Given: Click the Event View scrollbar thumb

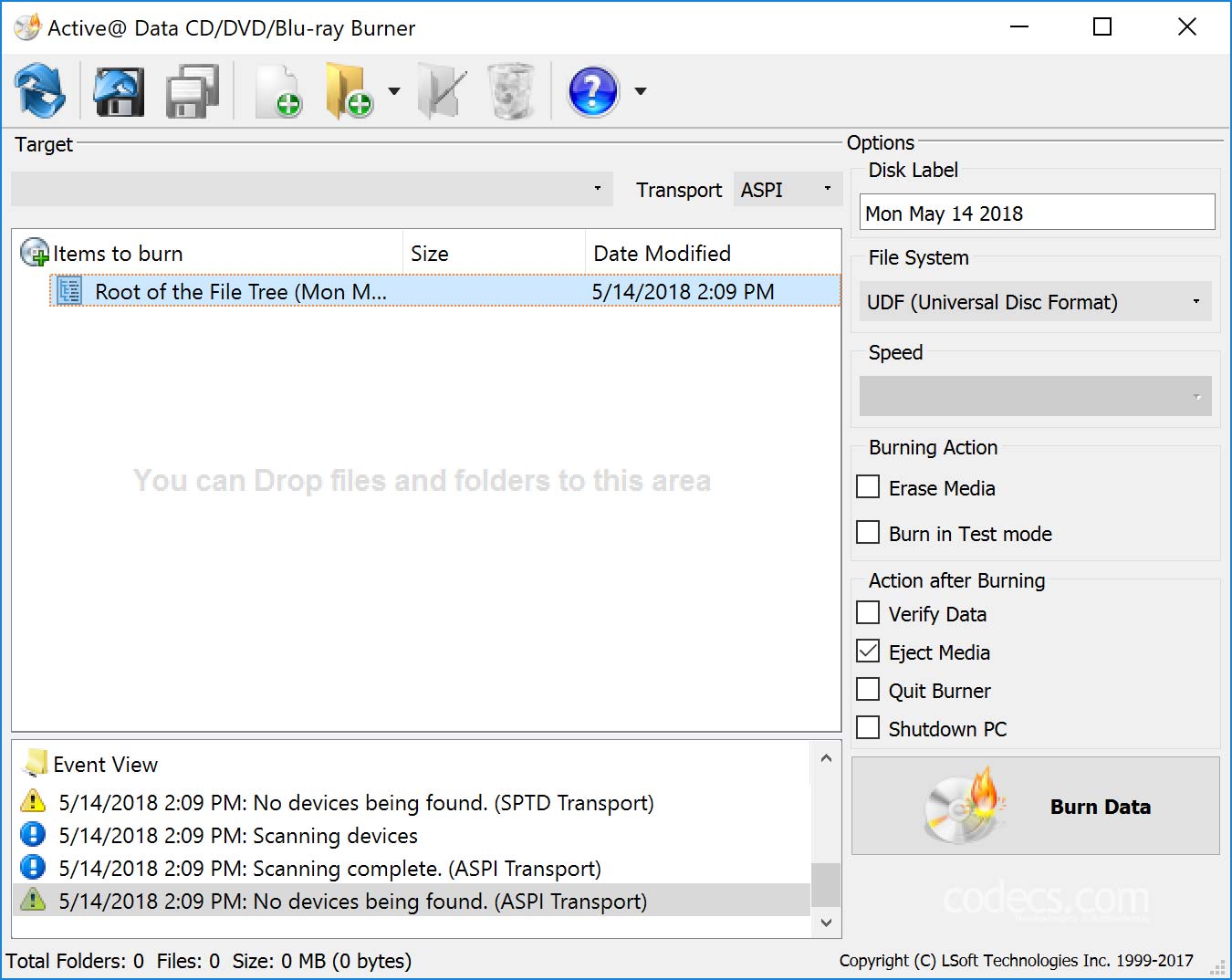Looking at the screenshot, I should point(826,885).
